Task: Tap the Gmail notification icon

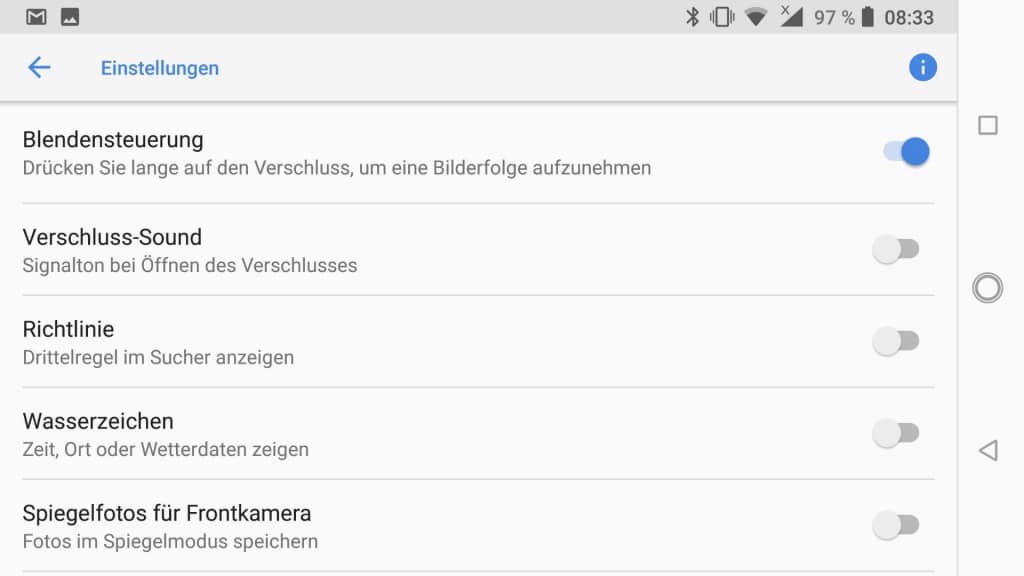Action: click(36, 17)
